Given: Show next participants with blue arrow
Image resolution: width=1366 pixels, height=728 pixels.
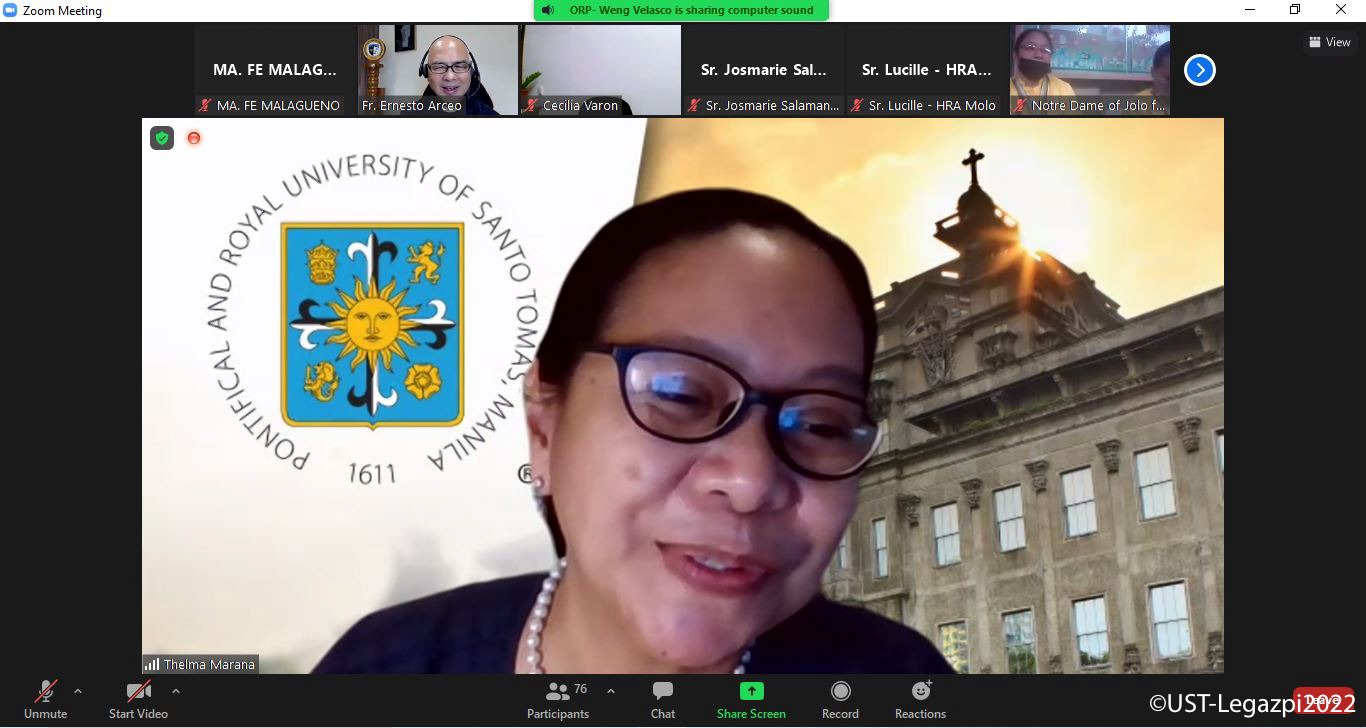Looking at the screenshot, I should [1199, 70].
